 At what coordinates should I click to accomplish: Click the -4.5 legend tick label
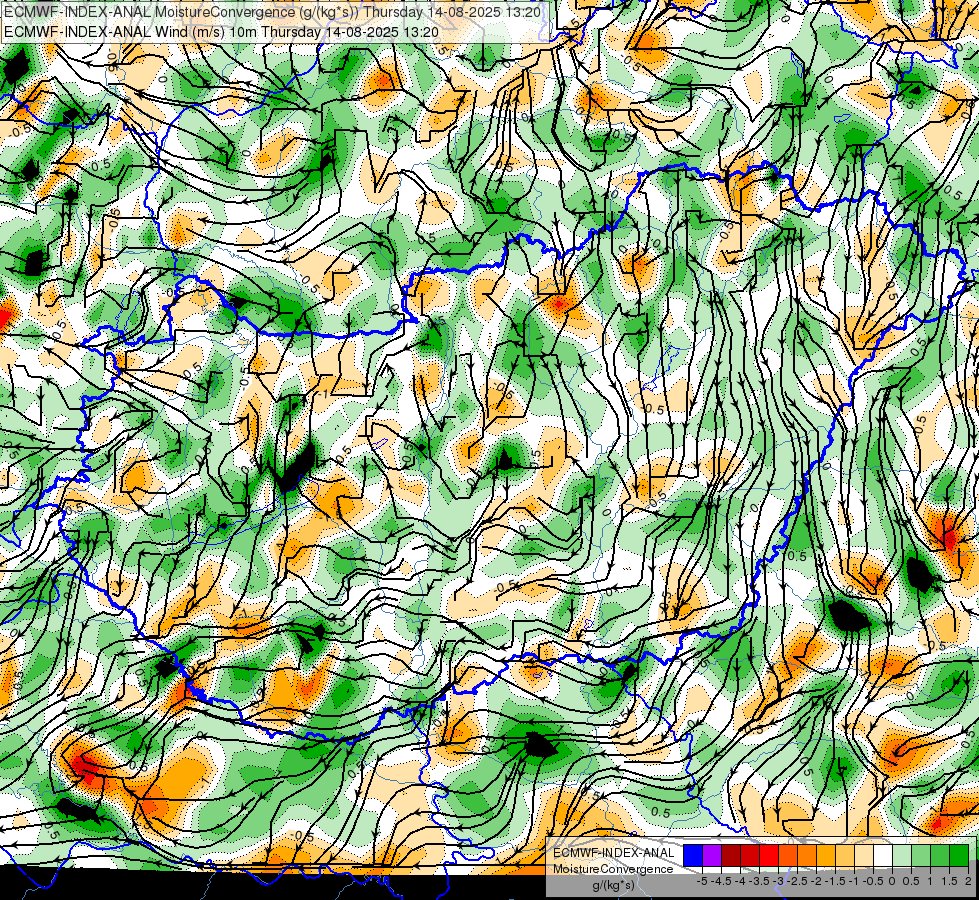coord(721,881)
